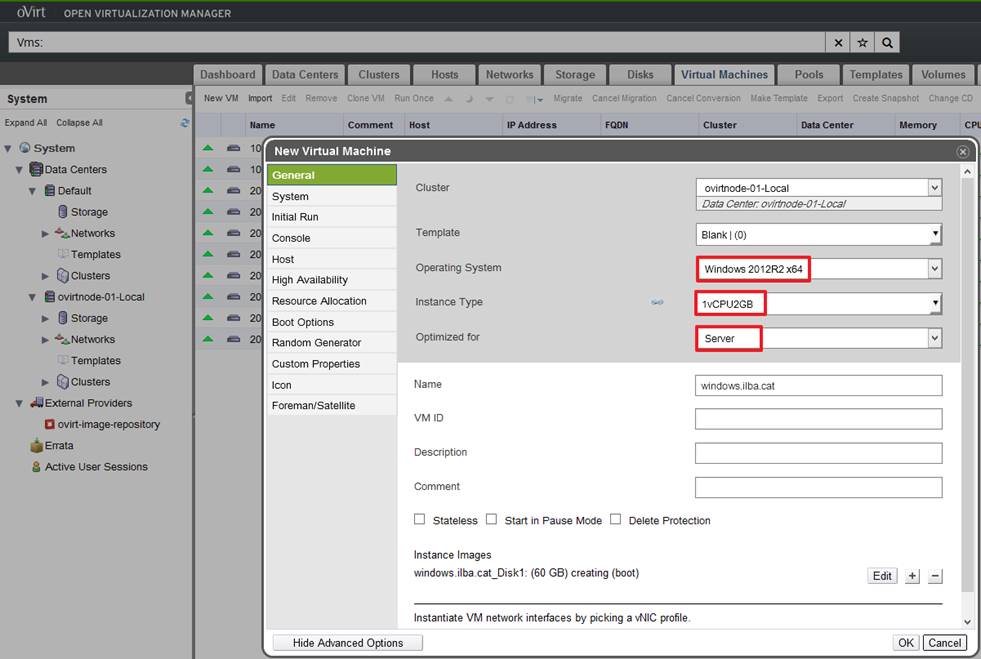
Task: Run search with magnifier icon
Action: point(887,43)
